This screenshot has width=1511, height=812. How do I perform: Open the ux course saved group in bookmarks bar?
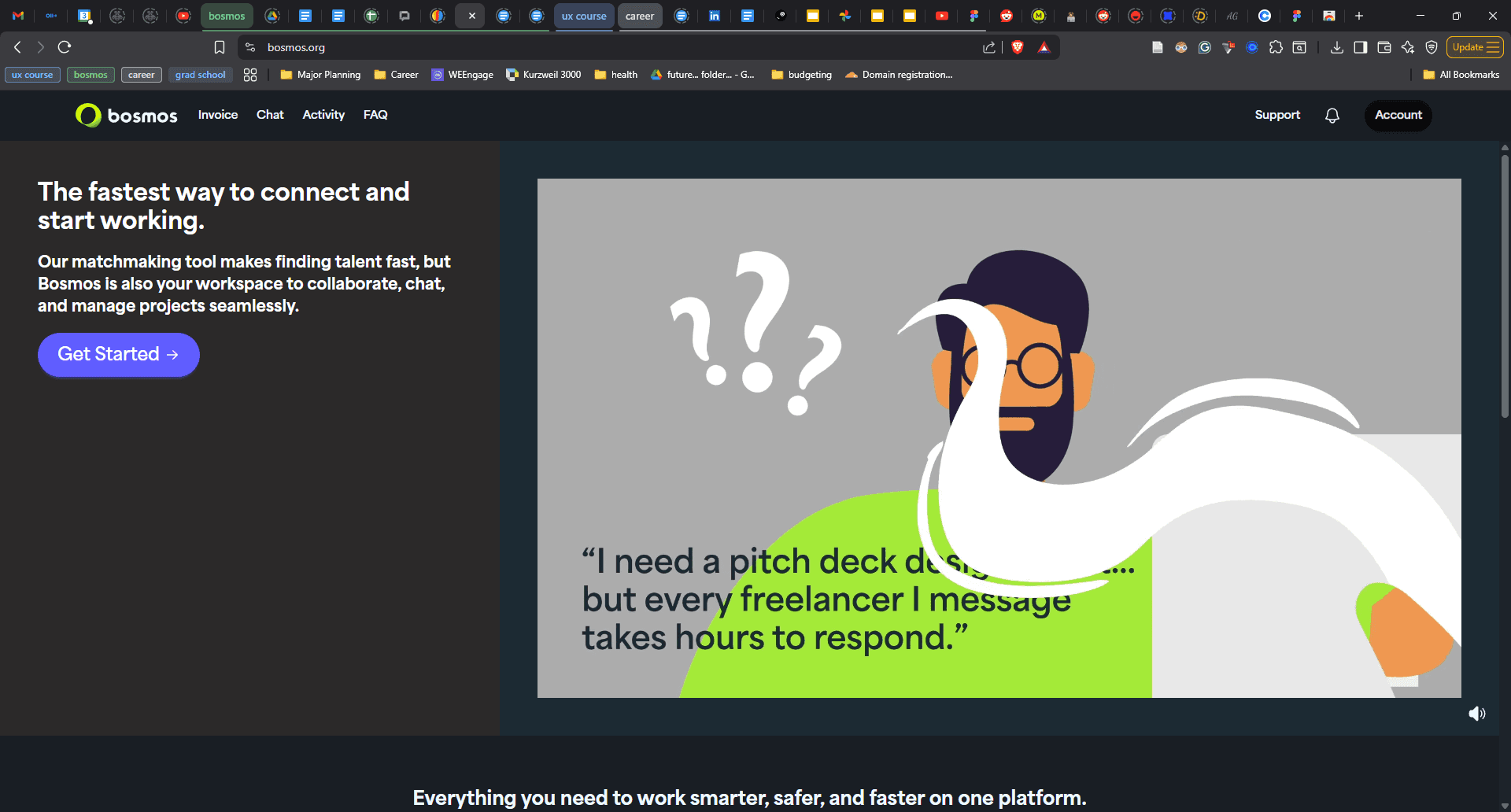click(32, 75)
